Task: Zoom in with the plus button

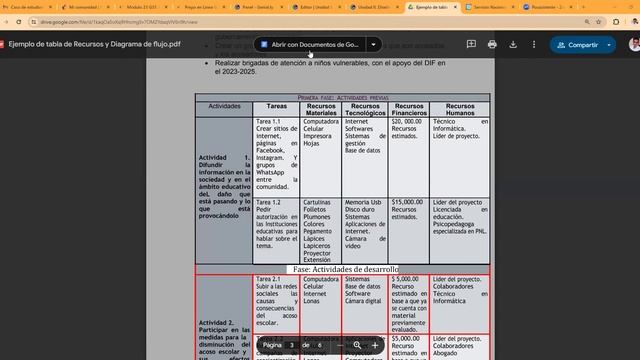Action: point(375,346)
